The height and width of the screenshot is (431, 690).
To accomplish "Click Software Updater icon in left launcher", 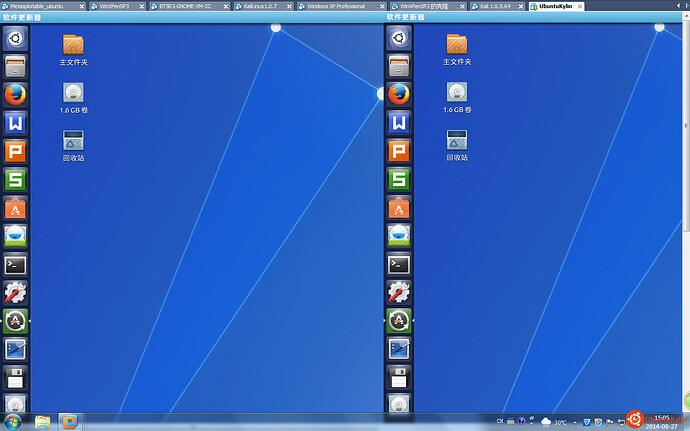I will [15, 321].
